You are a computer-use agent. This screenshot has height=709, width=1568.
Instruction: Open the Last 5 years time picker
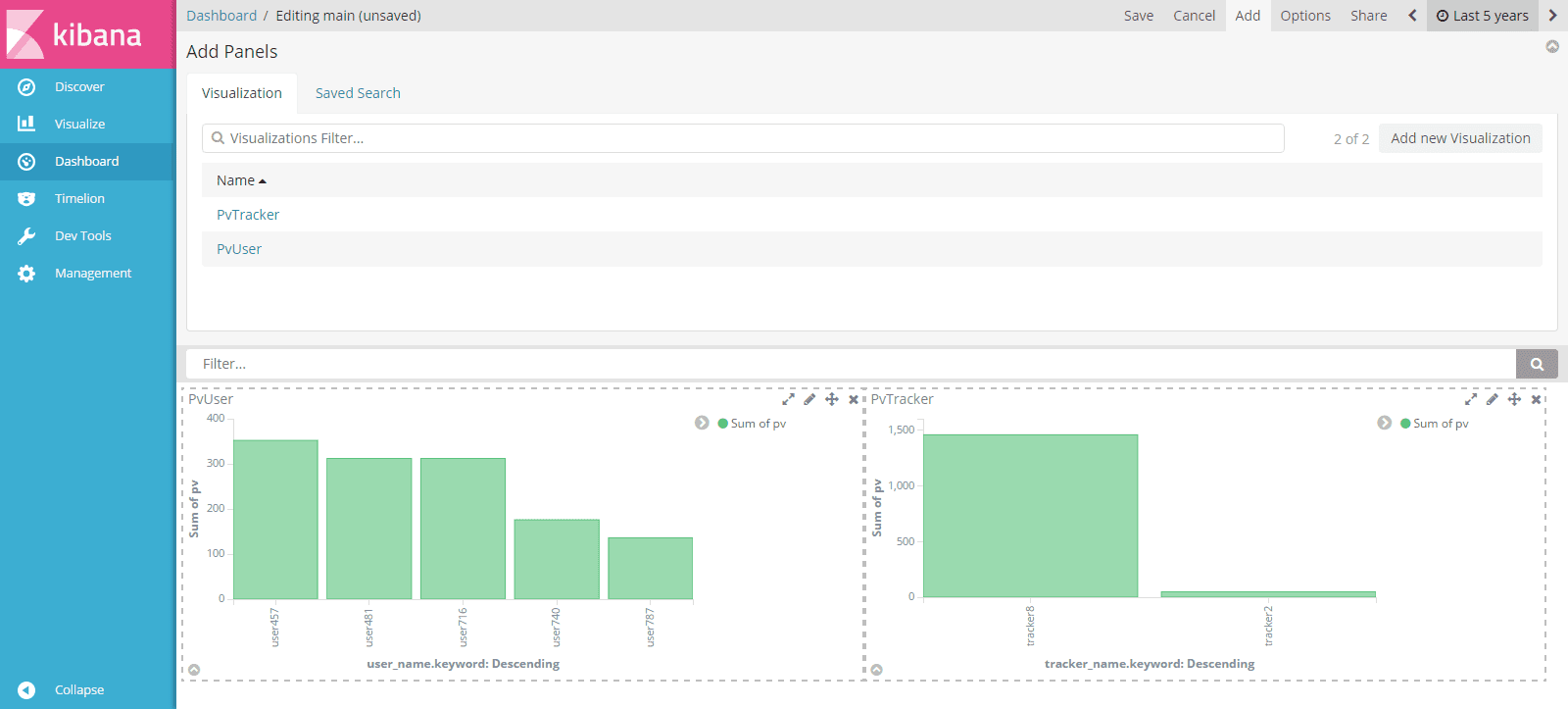1483,16
